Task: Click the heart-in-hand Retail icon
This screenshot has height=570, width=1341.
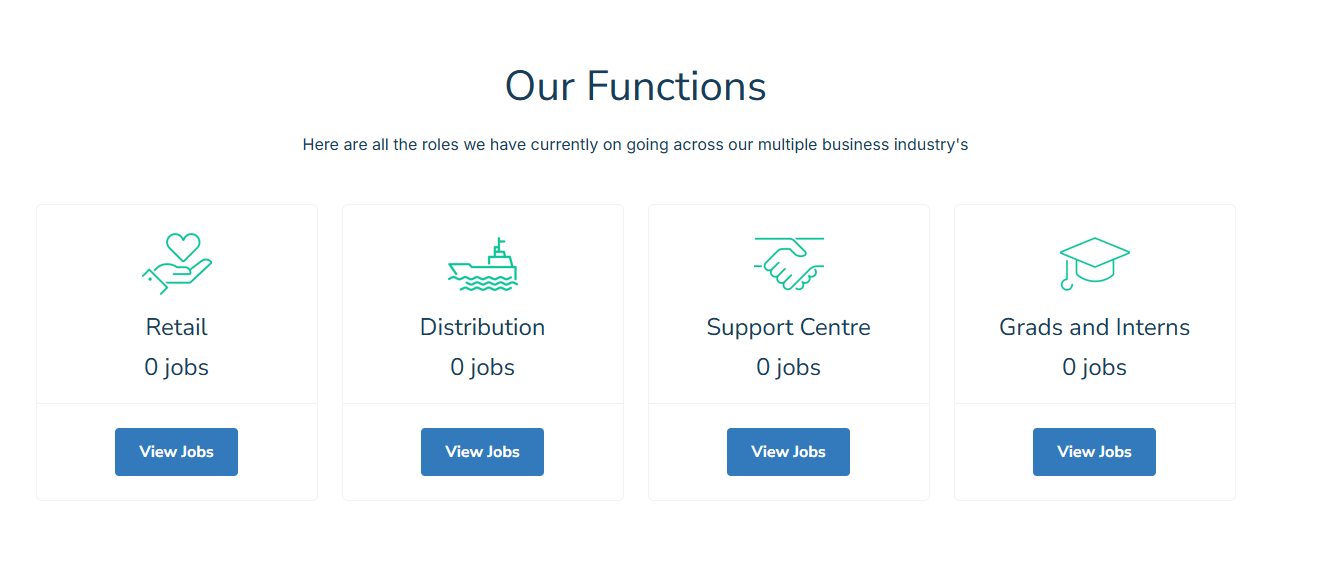Action: coord(177,264)
